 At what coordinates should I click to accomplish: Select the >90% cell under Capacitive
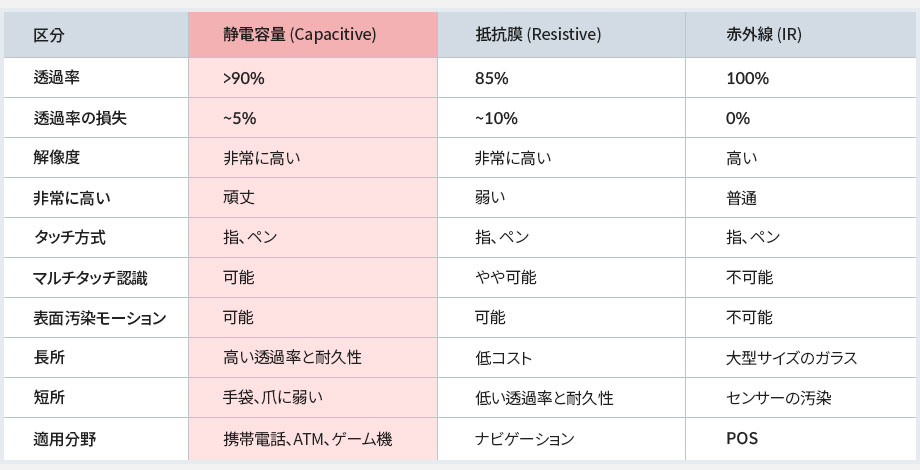[x=313, y=78]
